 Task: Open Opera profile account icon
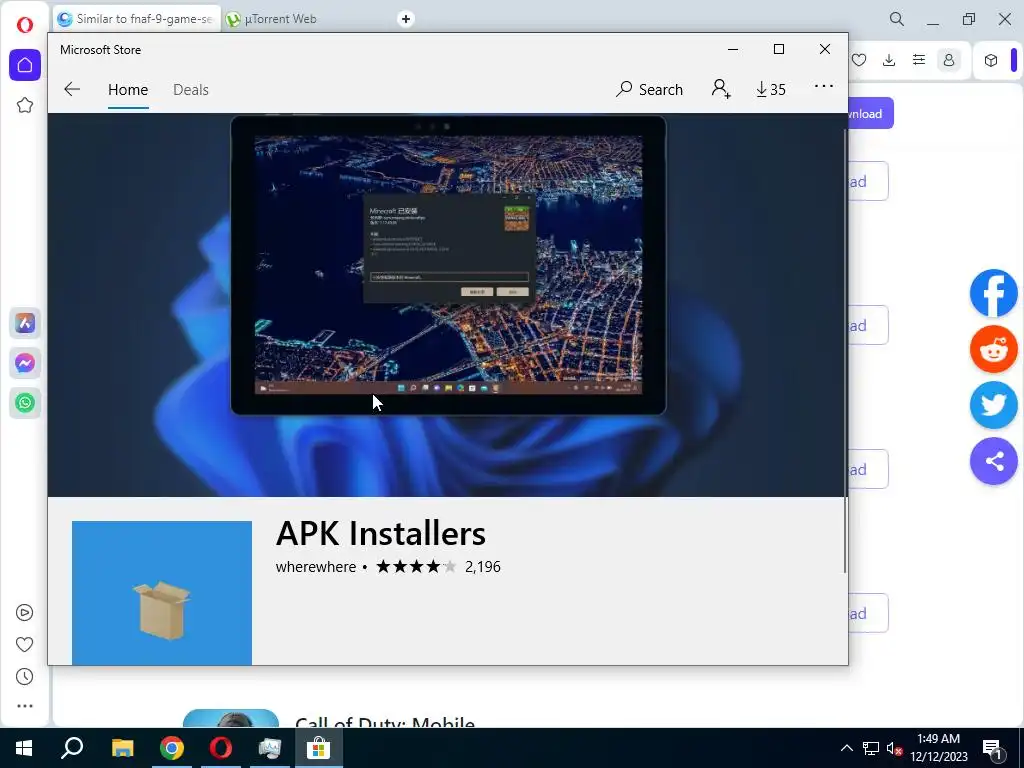[949, 60]
